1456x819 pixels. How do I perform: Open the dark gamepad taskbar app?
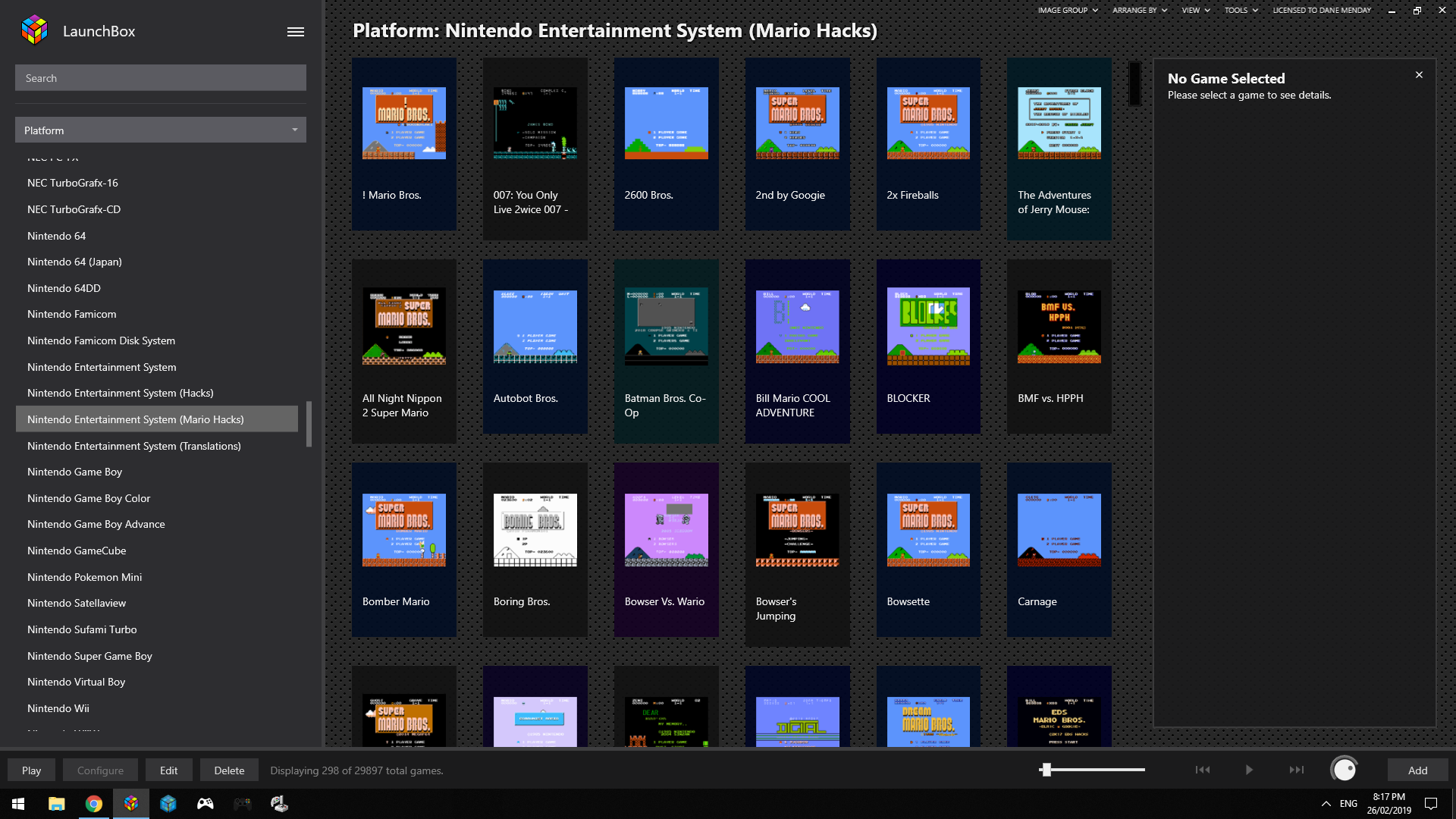pos(243,804)
